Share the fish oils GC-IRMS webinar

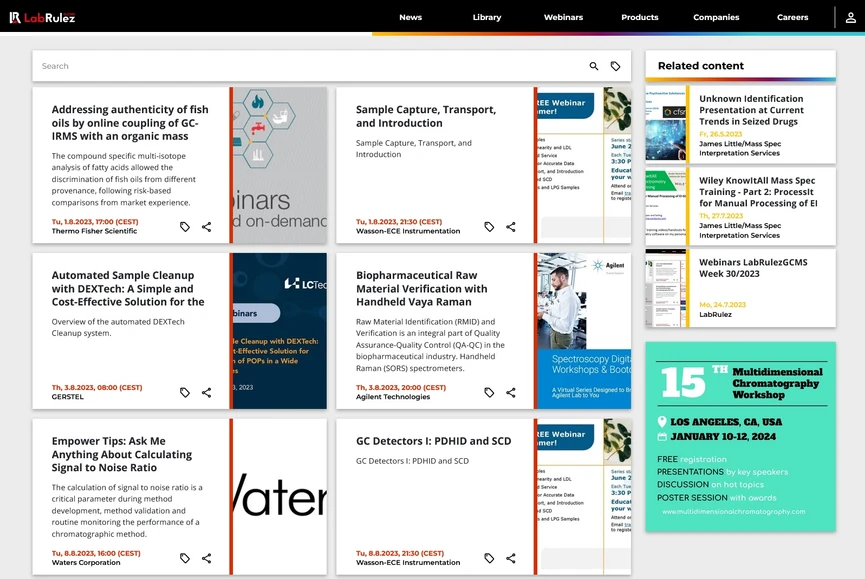[206, 227]
